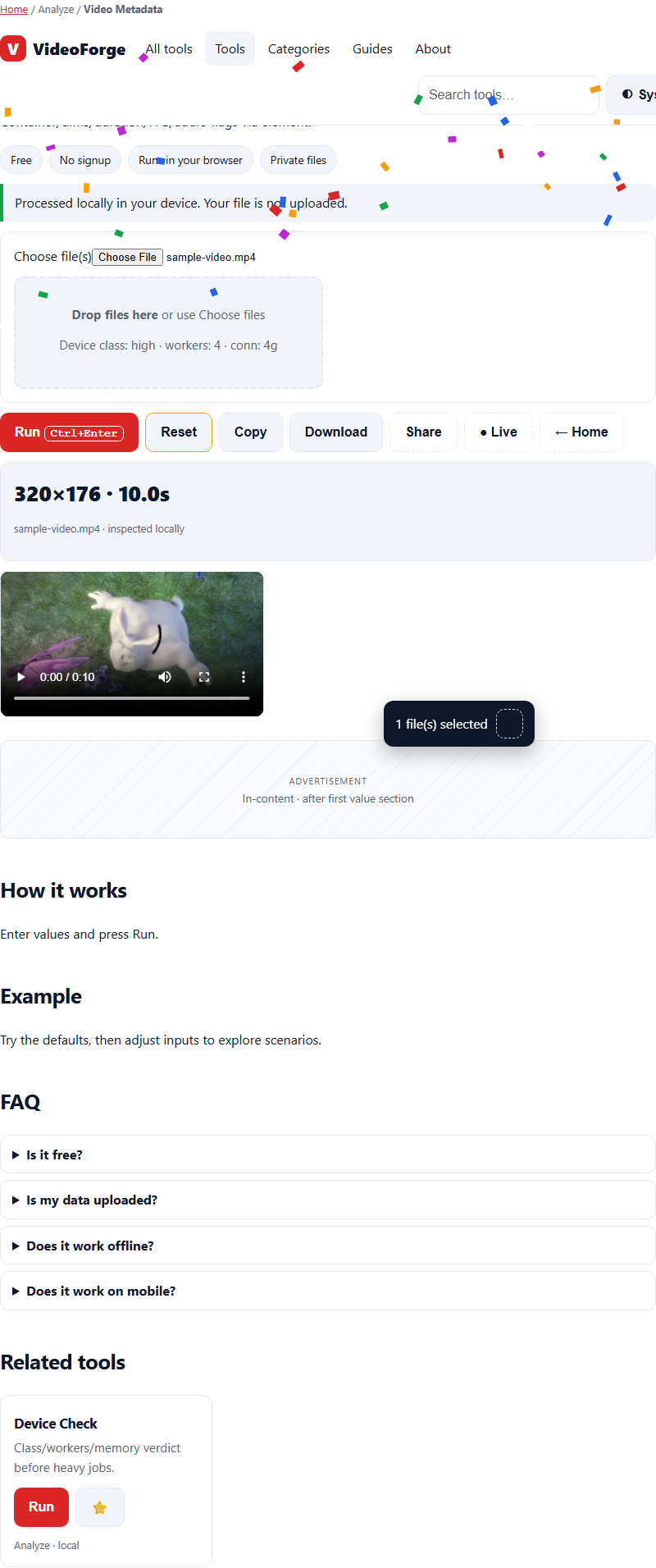Click the No signup tag pill
The width and height of the screenshot is (656, 1568).
click(85, 160)
